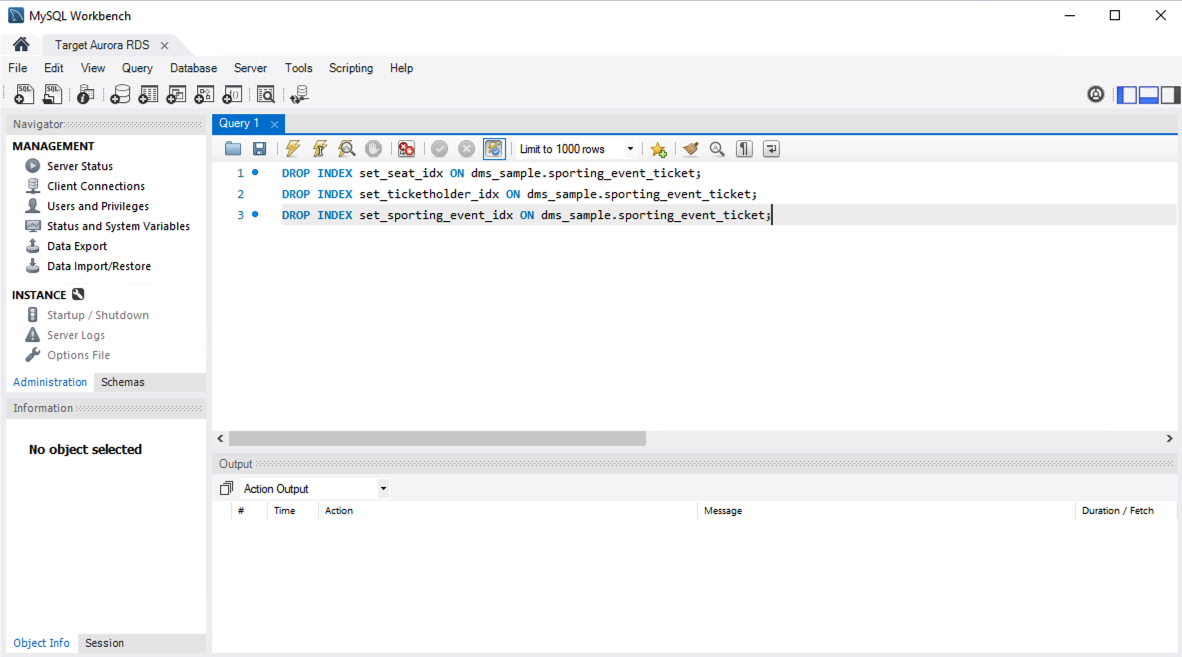
Task: Toggle invisible characters pilcrow button
Action: pos(744,149)
